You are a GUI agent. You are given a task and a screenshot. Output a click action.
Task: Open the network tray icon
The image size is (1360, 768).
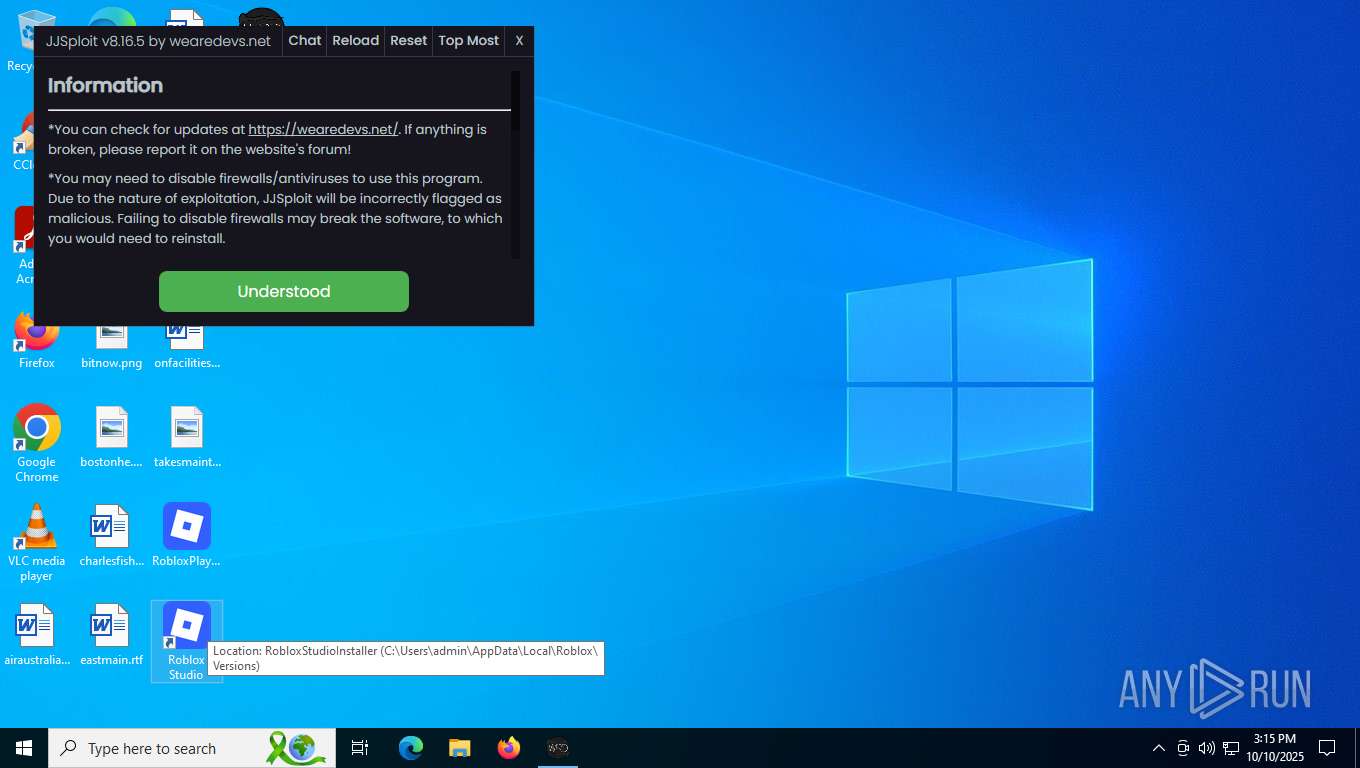click(1231, 748)
